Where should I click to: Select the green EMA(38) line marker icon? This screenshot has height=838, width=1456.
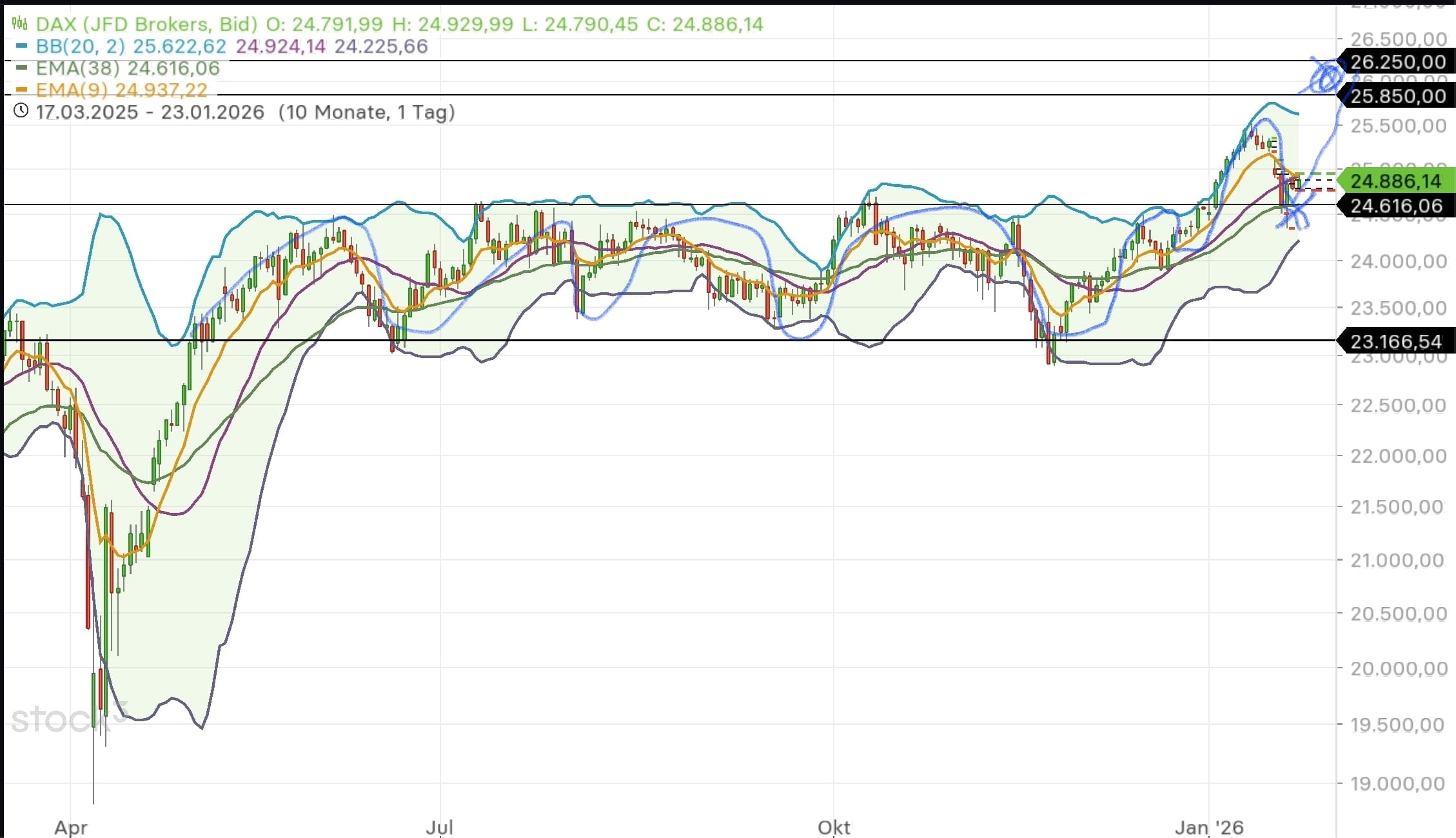[23, 68]
